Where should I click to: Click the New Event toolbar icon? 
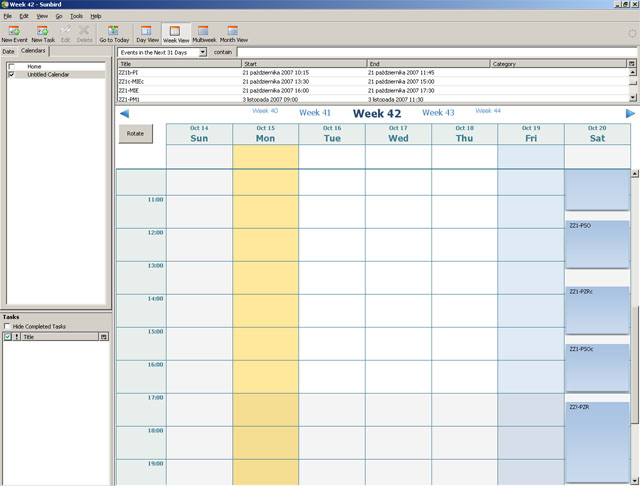point(14,33)
